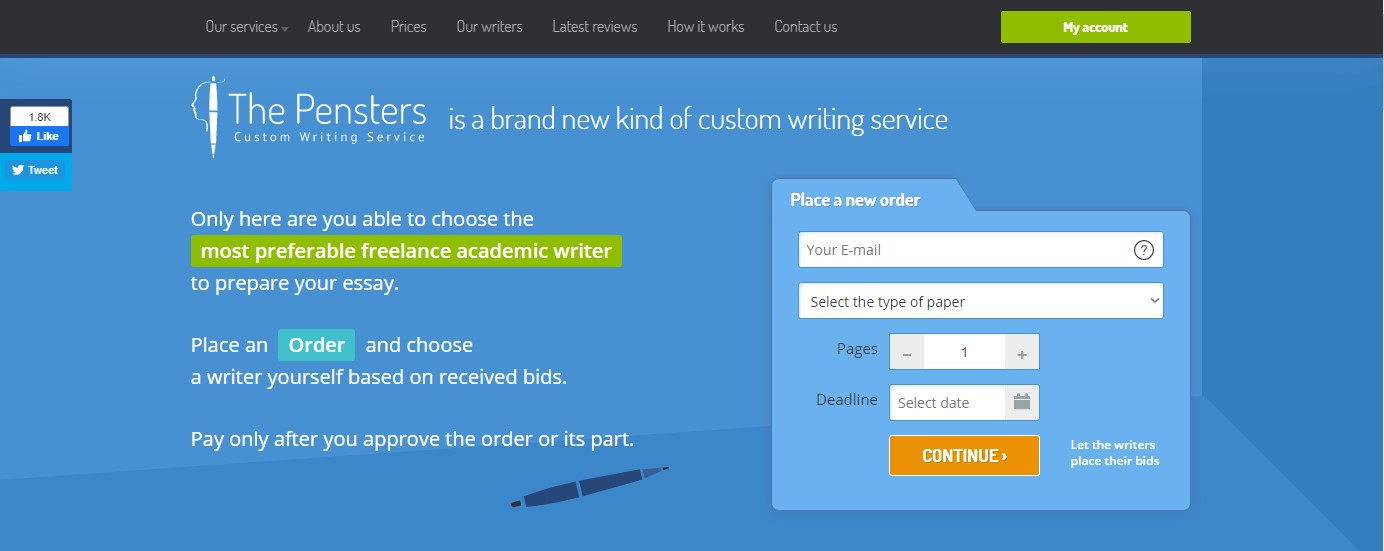The image size is (1384, 551).
Task: Open the Our writers page
Action: tap(489, 27)
